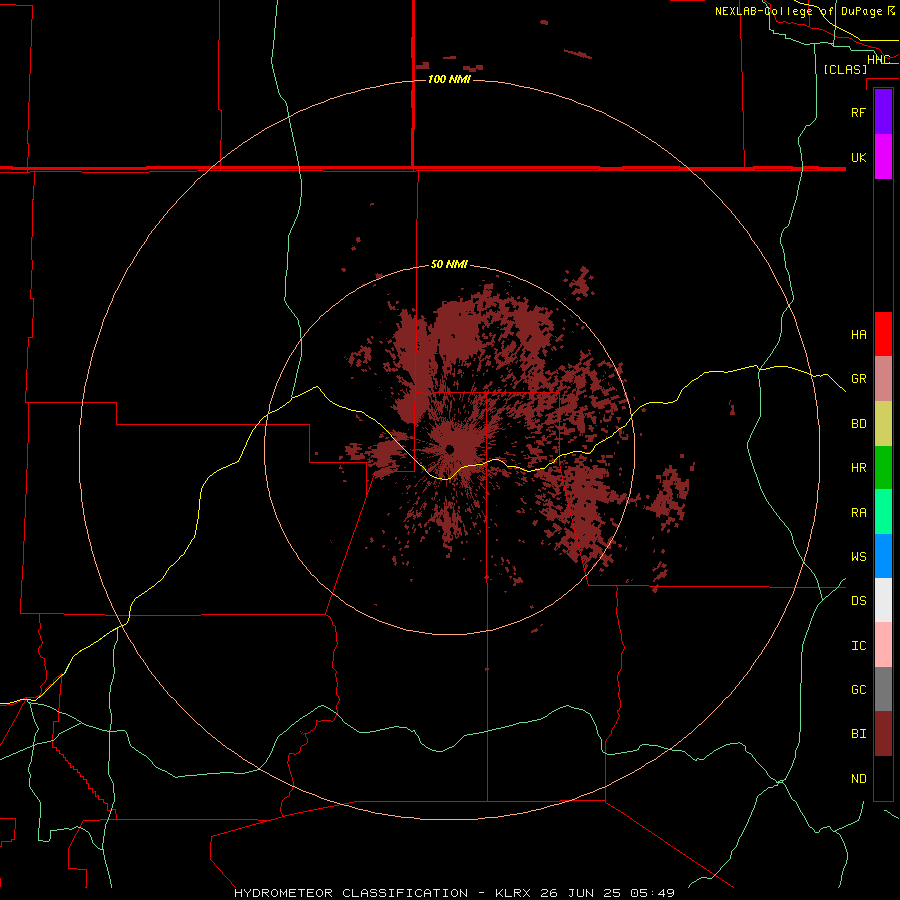Click the KLRX station identifier
This screenshot has width=900, height=900.
coord(514,893)
